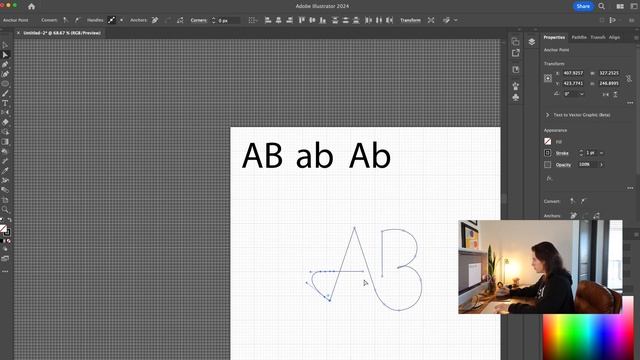Click the X position field
The width and height of the screenshot is (640, 360).
coord(573,73)
